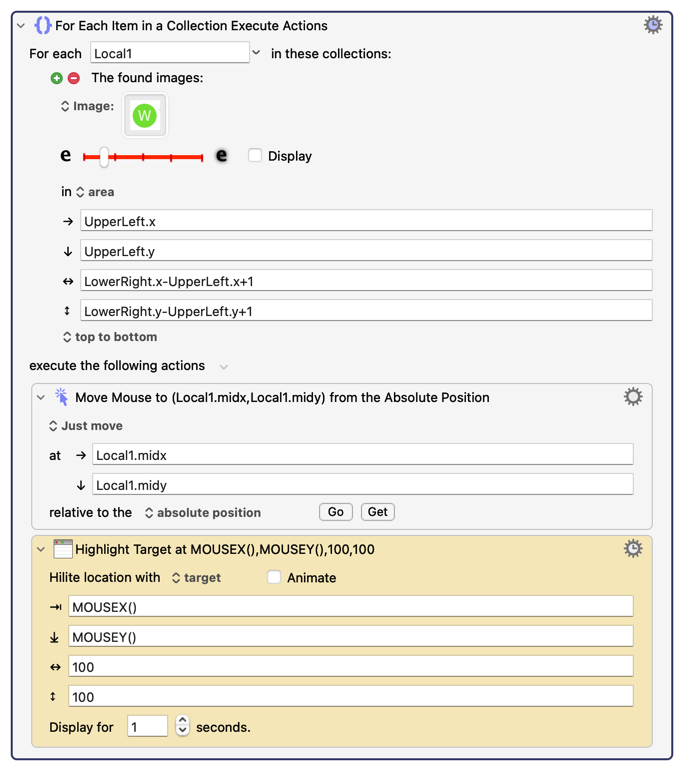Click the image fuzziness slider handle
The height and width of the screenshot is (774, 684).
[x=103, y=156]
